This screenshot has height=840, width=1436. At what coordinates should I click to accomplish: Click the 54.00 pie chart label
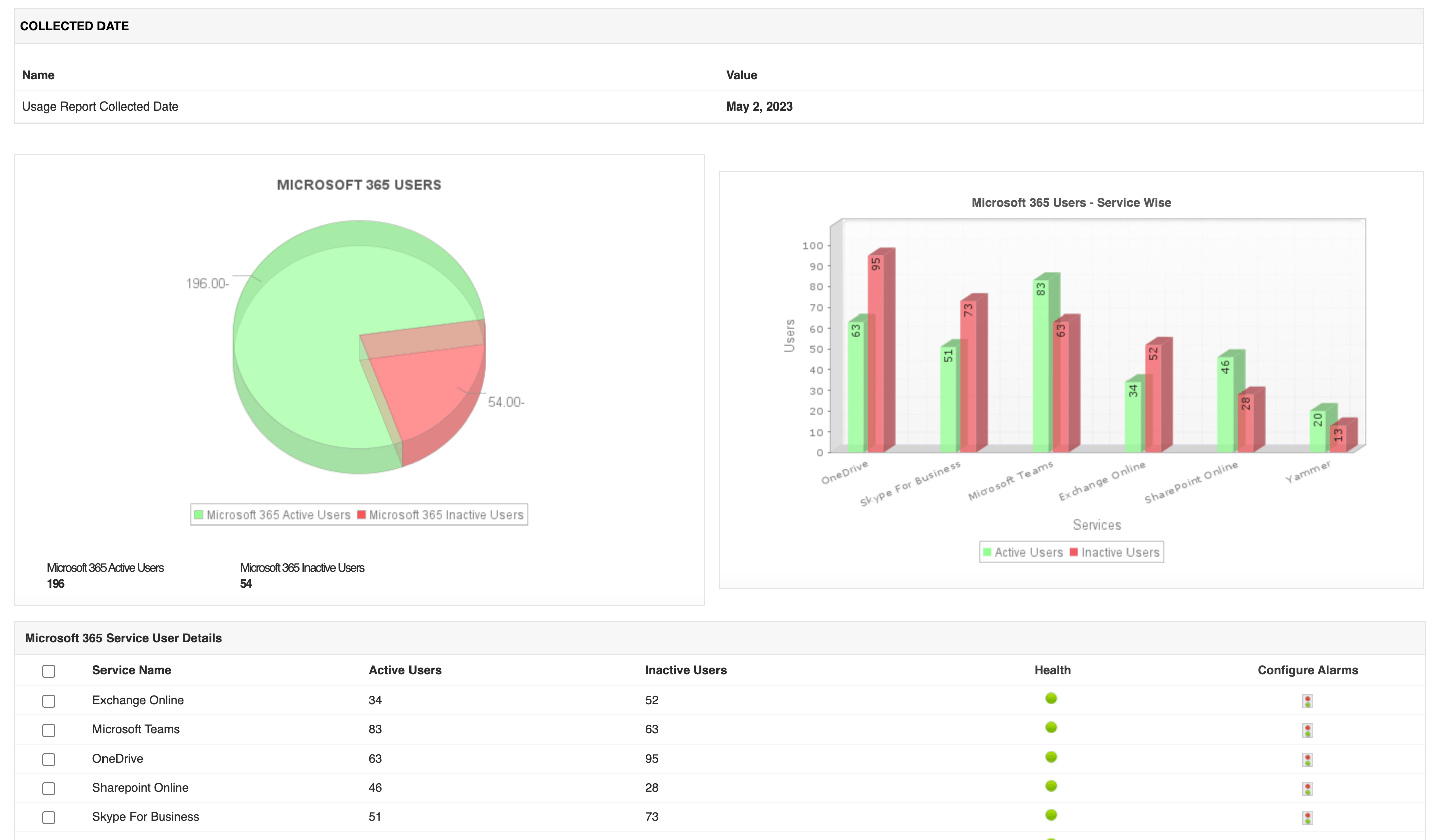click(505, 402)
